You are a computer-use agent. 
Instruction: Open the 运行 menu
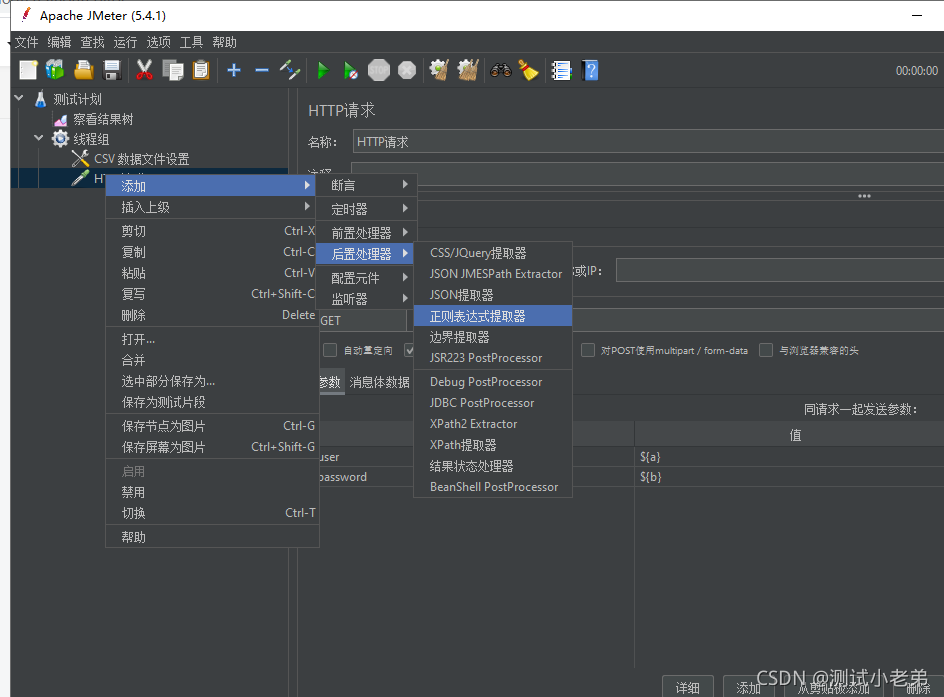click(125, 42)
